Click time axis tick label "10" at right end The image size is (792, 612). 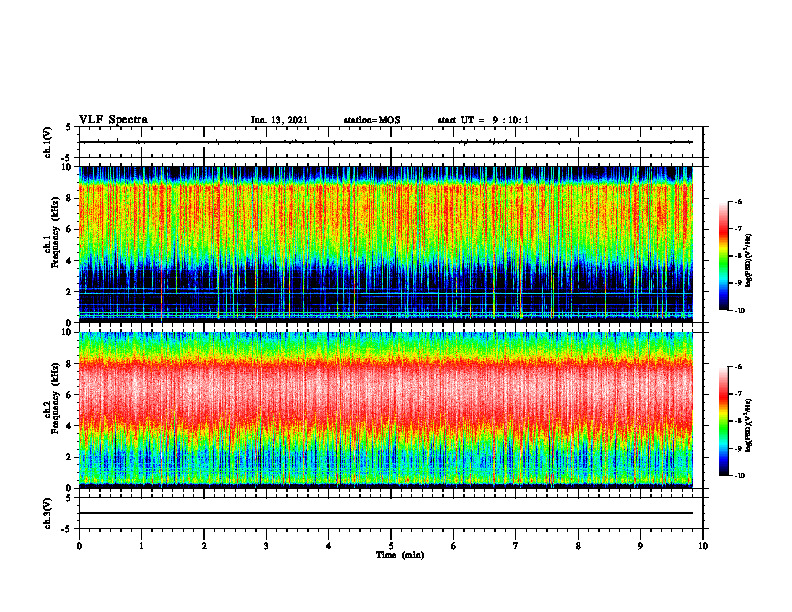coord(703,546)
